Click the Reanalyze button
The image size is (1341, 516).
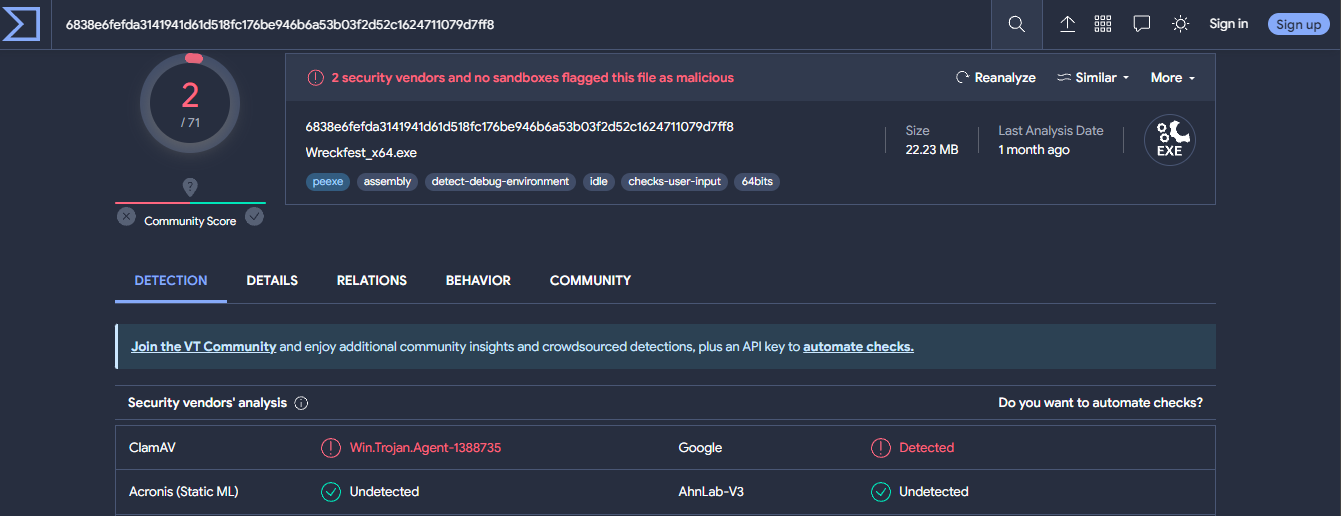tap(995, 78)
